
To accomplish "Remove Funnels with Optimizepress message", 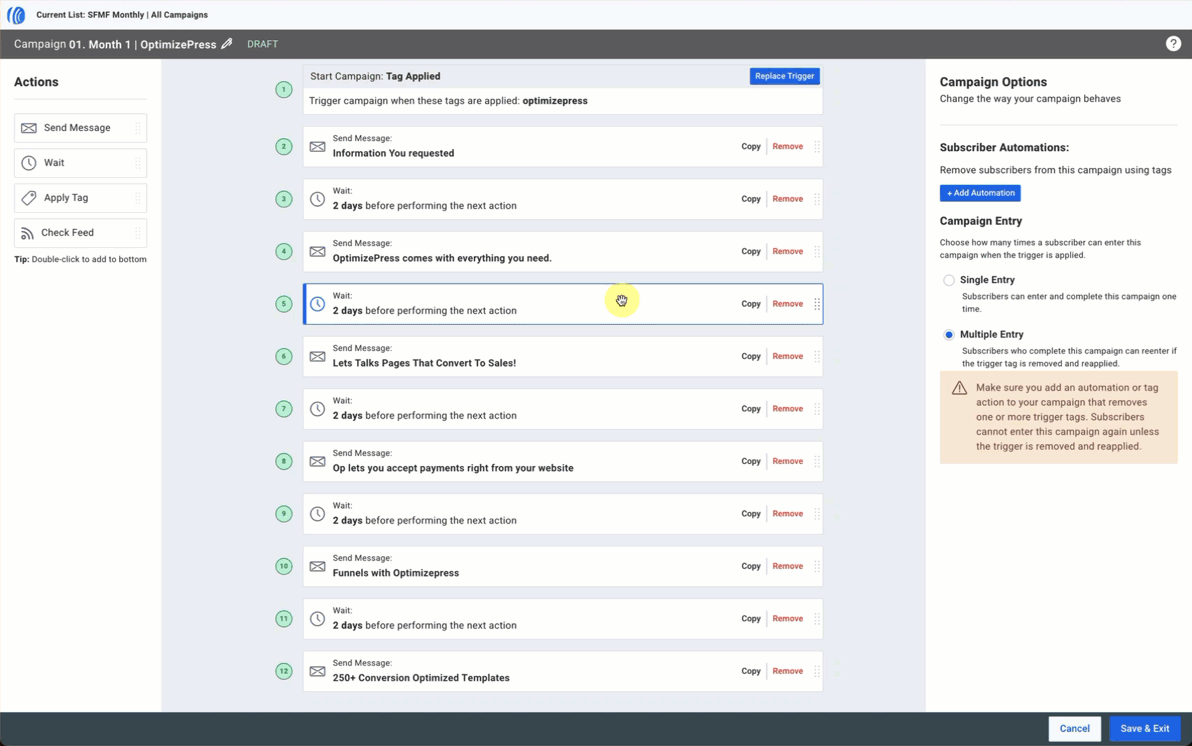I will pos(788,566).
